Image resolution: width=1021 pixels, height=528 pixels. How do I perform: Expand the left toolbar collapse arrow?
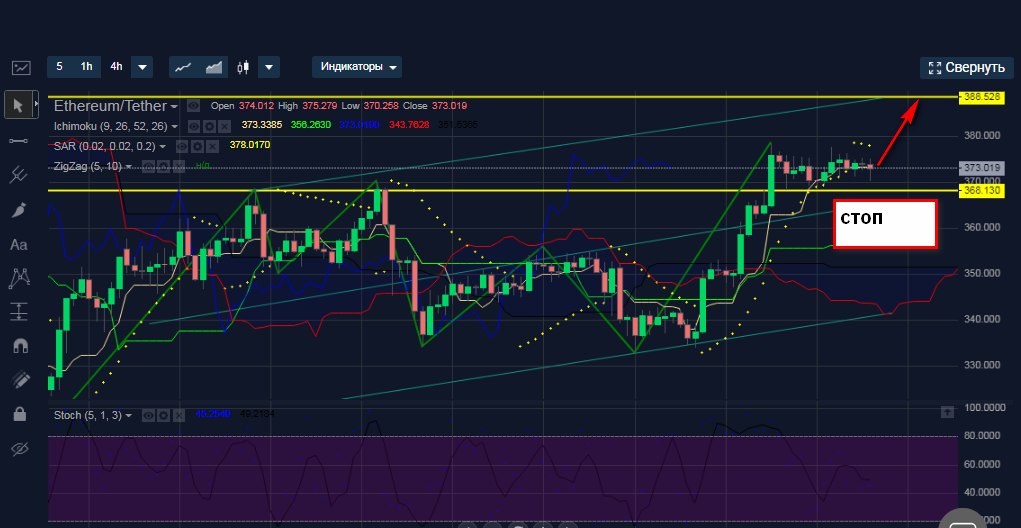(x=36, y=103)
